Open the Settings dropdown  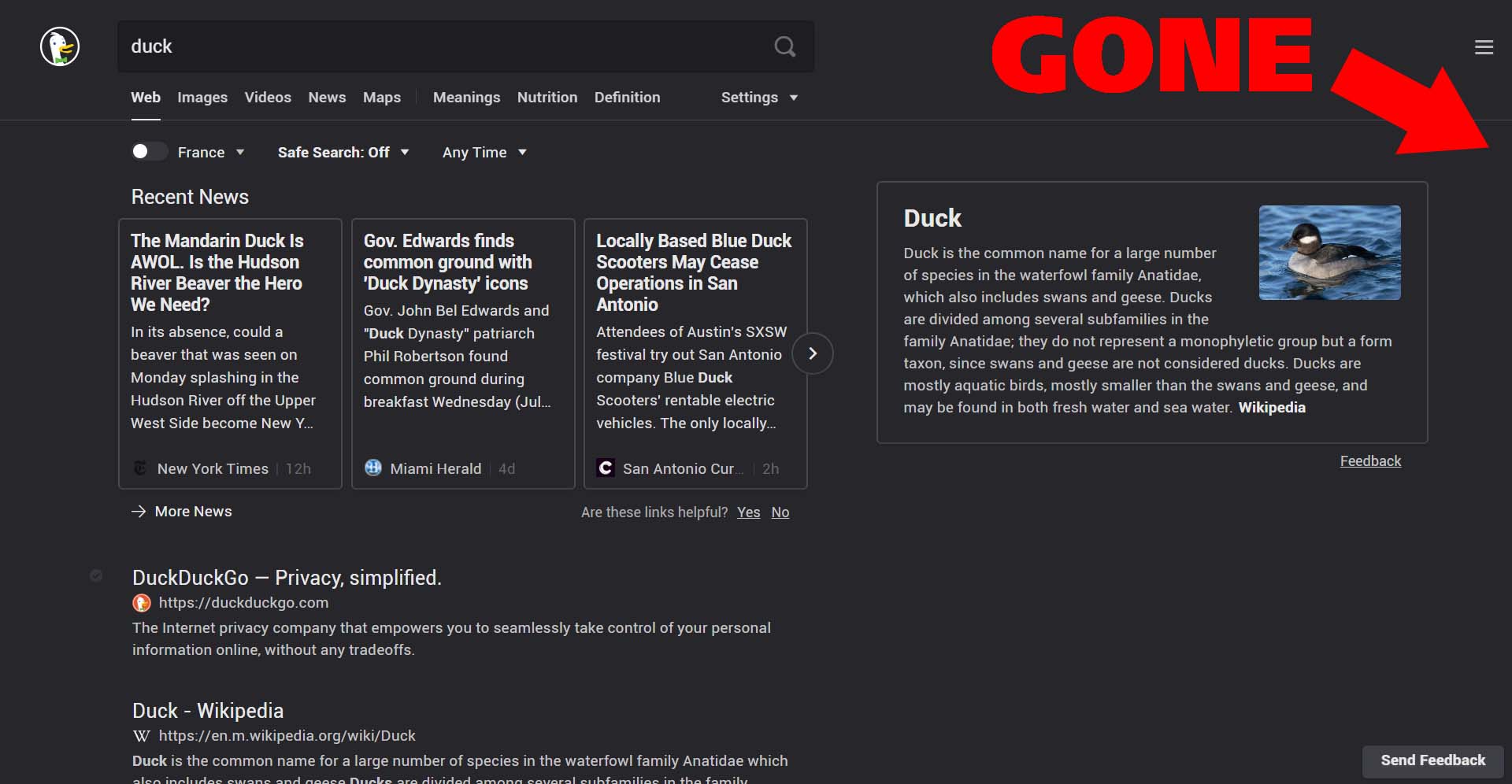pyautogui.click(x=759, y=98)
